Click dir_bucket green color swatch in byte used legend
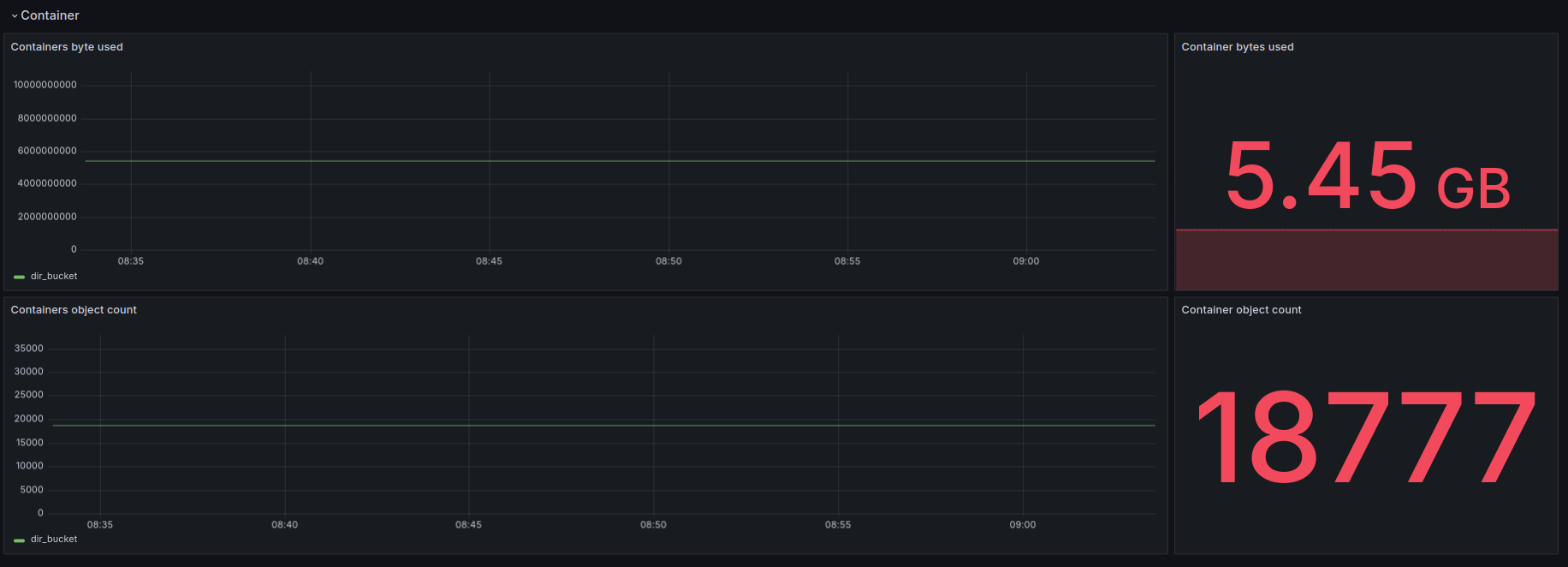 (x=19, y=277)
